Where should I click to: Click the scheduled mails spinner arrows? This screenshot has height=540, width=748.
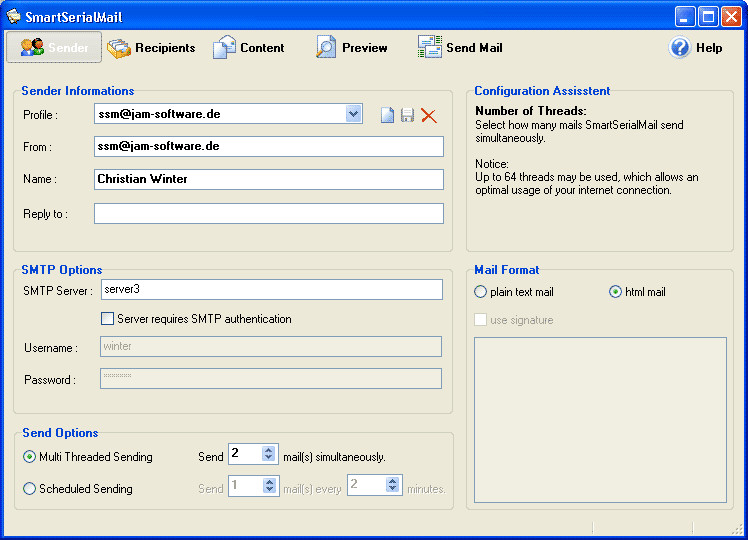(270, 486)
